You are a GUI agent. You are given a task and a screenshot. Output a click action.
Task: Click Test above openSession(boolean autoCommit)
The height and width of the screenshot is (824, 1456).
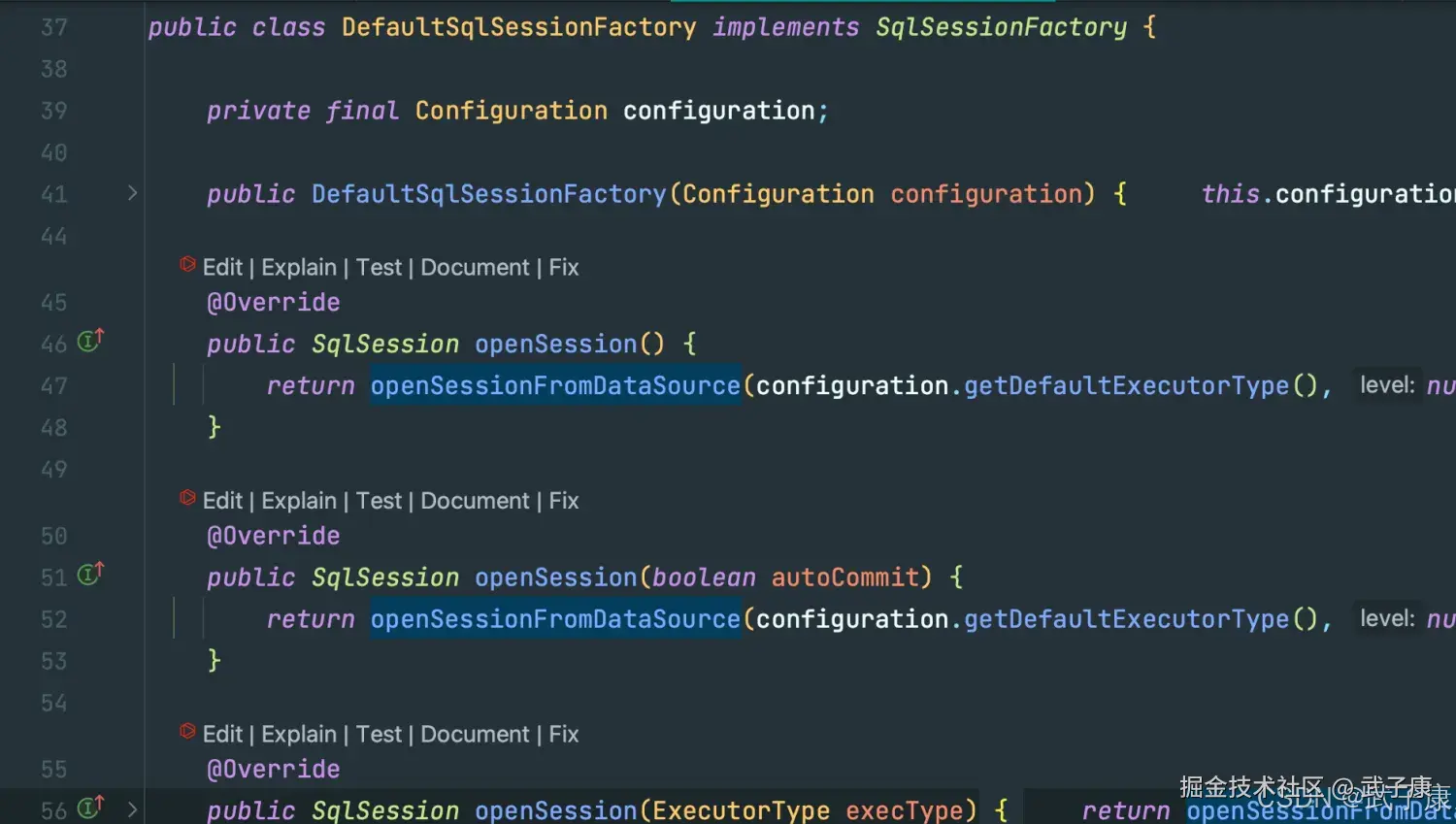379,501
